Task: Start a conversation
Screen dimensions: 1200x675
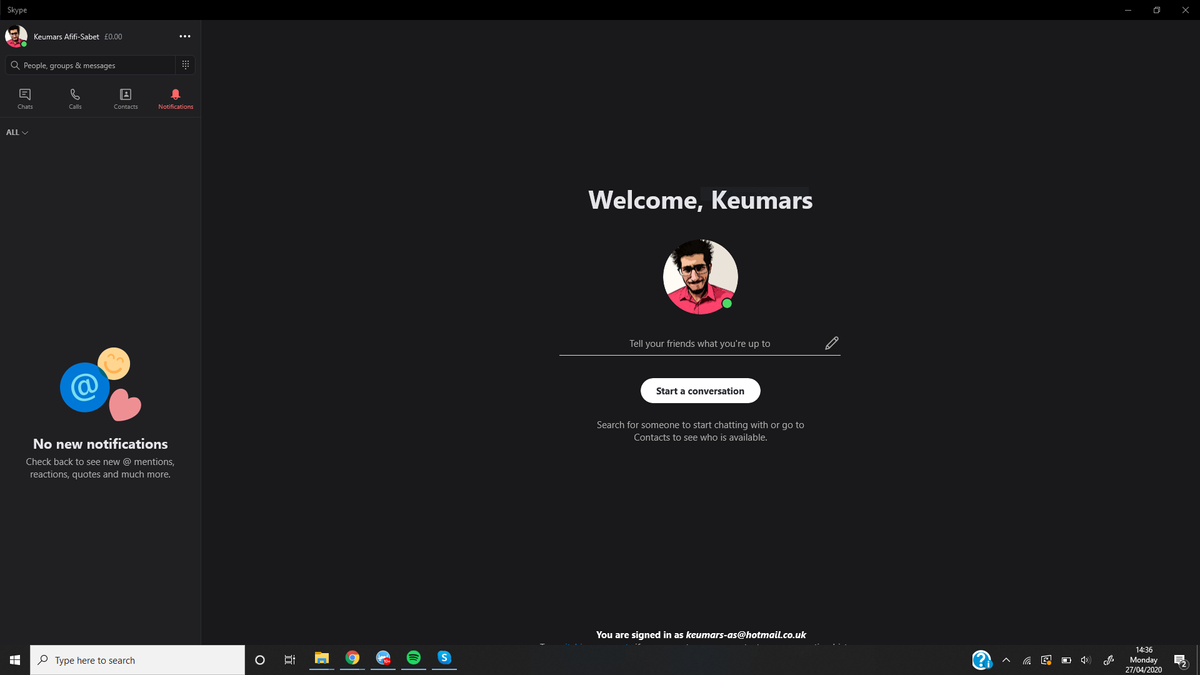Action: coord(700,390)
